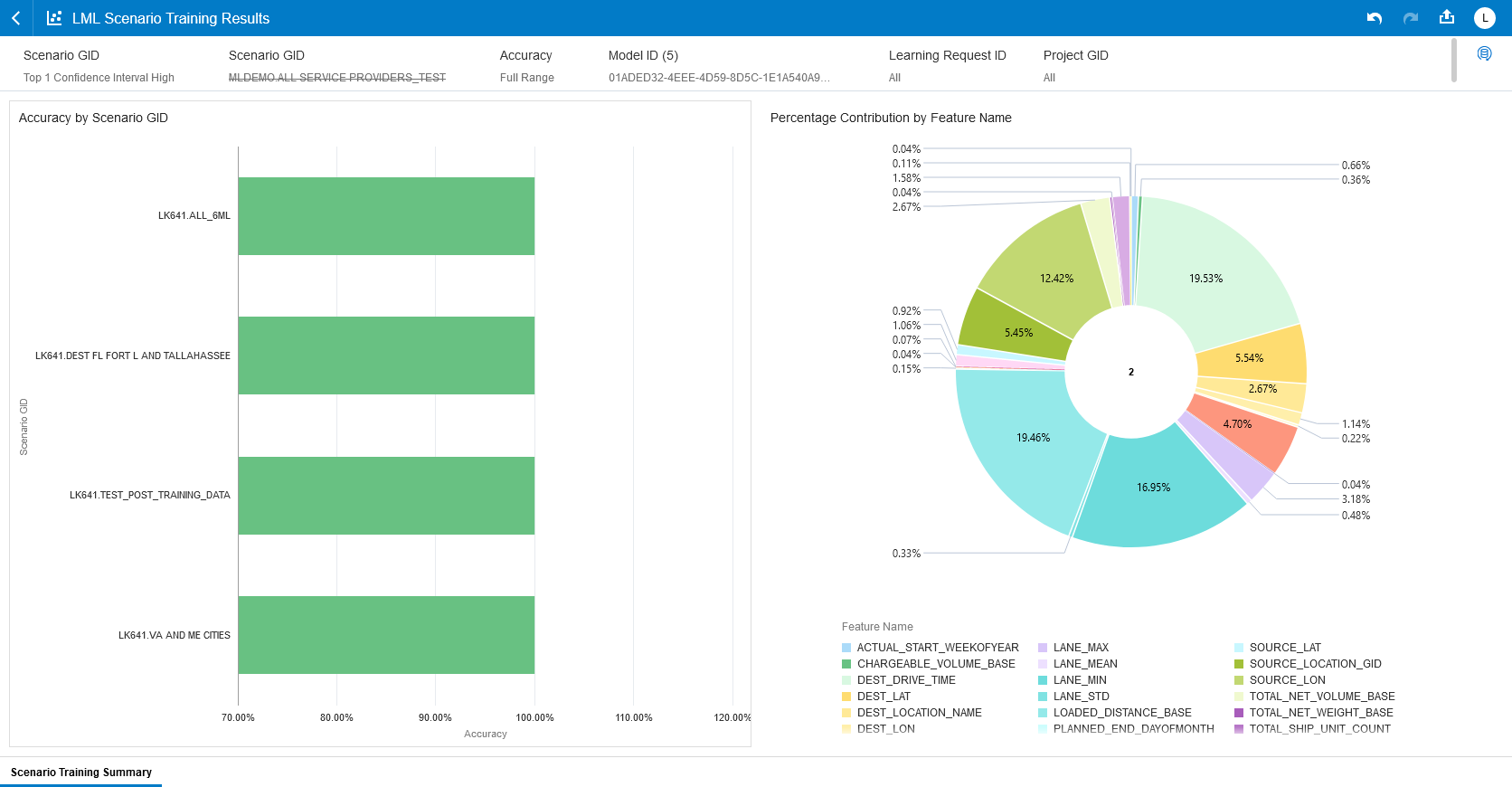The height and width of the screenshot is (787, 1512).
Task: Click the filter bar menu icon
Action: [x=1484, y=54]
